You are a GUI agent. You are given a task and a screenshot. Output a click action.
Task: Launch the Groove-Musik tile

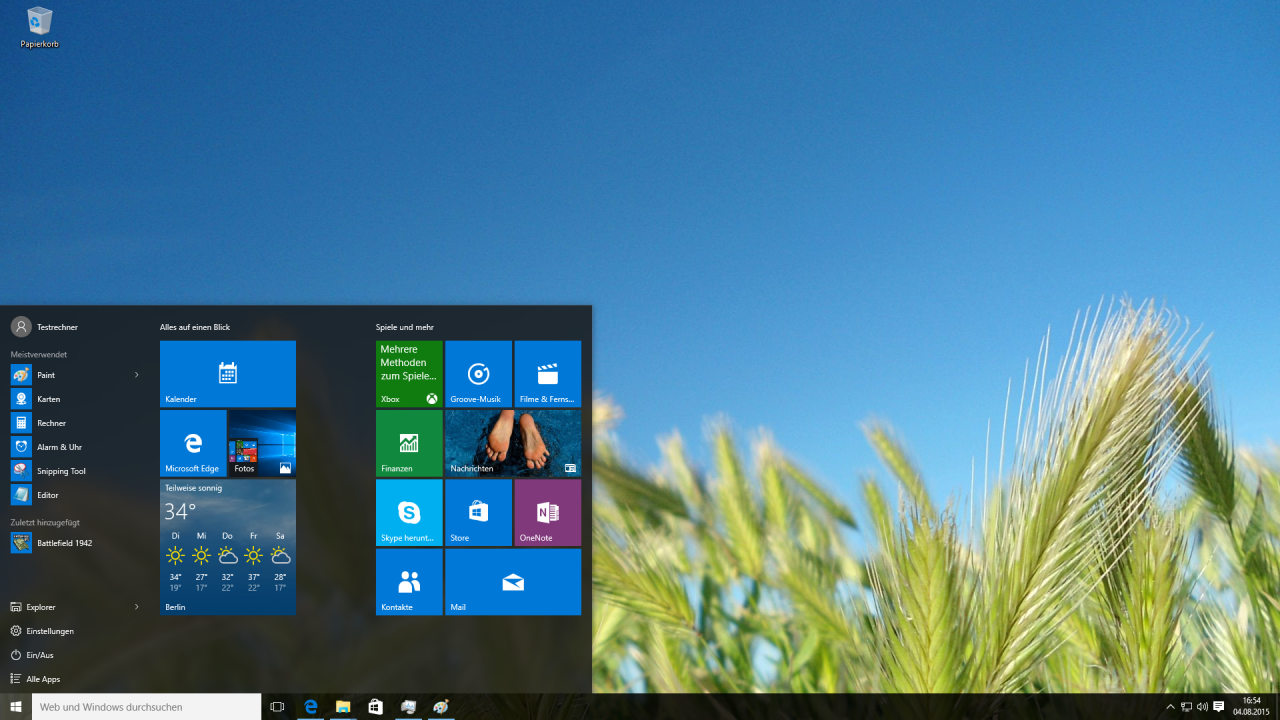(x=478, y=374)
